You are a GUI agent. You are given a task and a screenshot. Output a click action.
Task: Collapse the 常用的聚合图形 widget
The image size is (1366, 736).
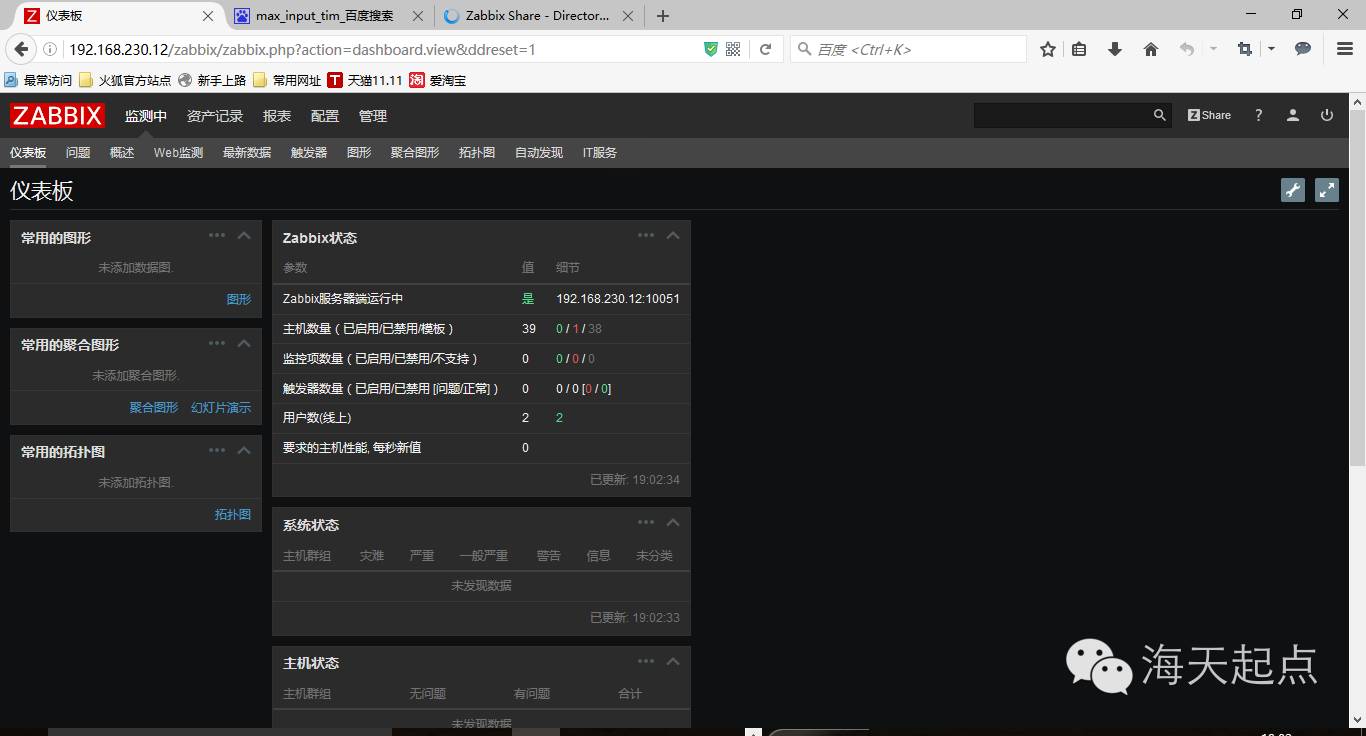tap(244, 343)
